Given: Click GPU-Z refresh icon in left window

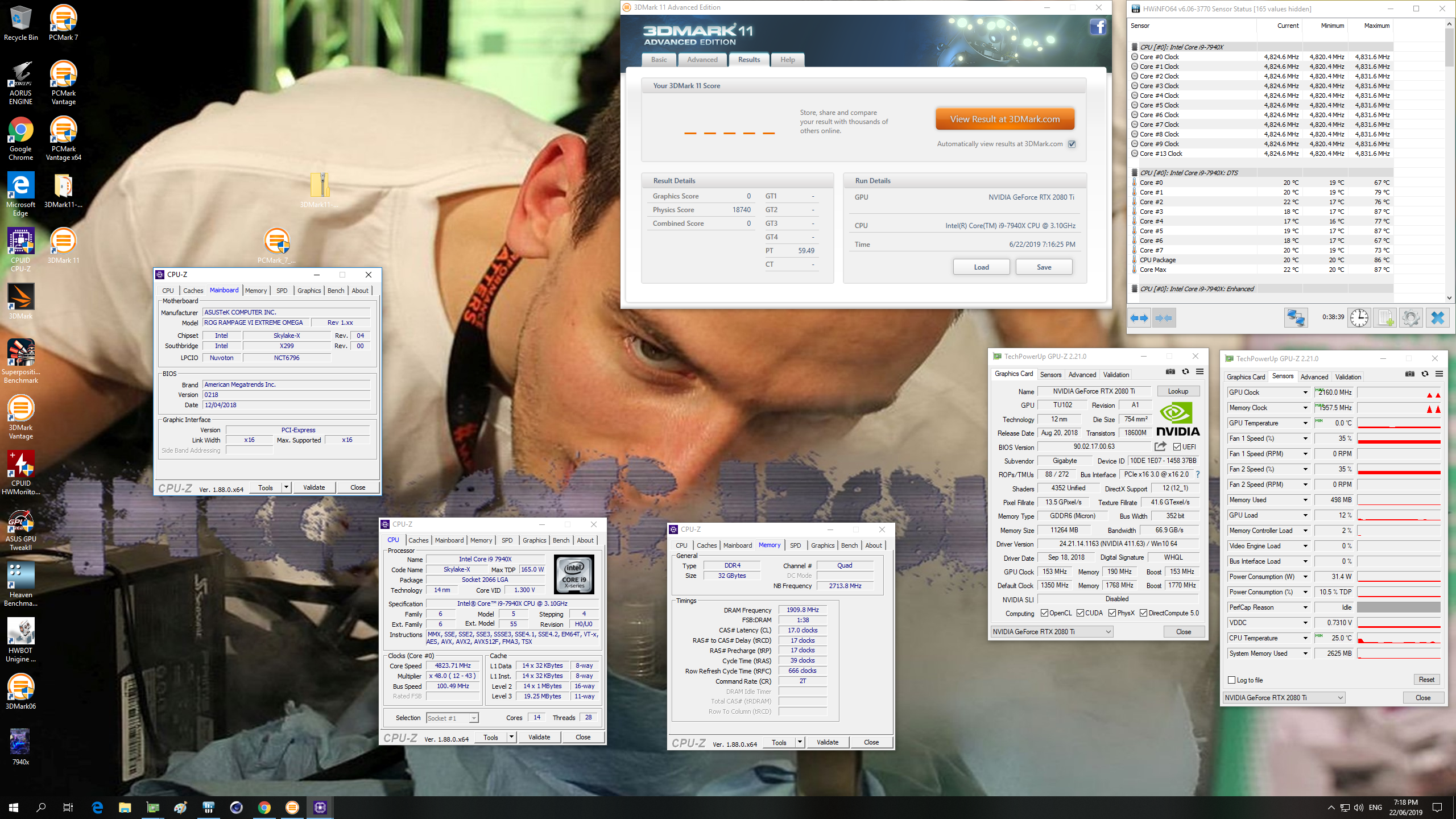Looking at the screenshot, I should 1185,371.
